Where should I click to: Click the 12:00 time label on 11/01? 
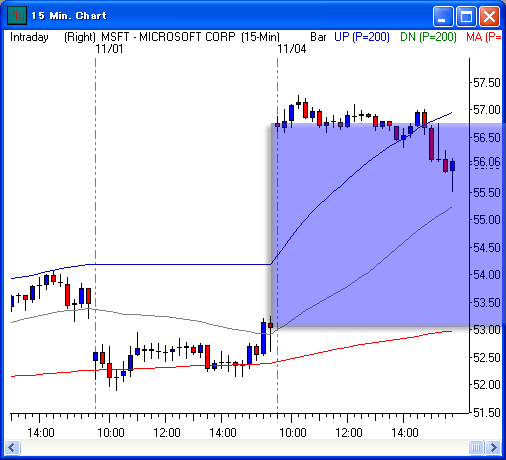(x=167, y=433)
